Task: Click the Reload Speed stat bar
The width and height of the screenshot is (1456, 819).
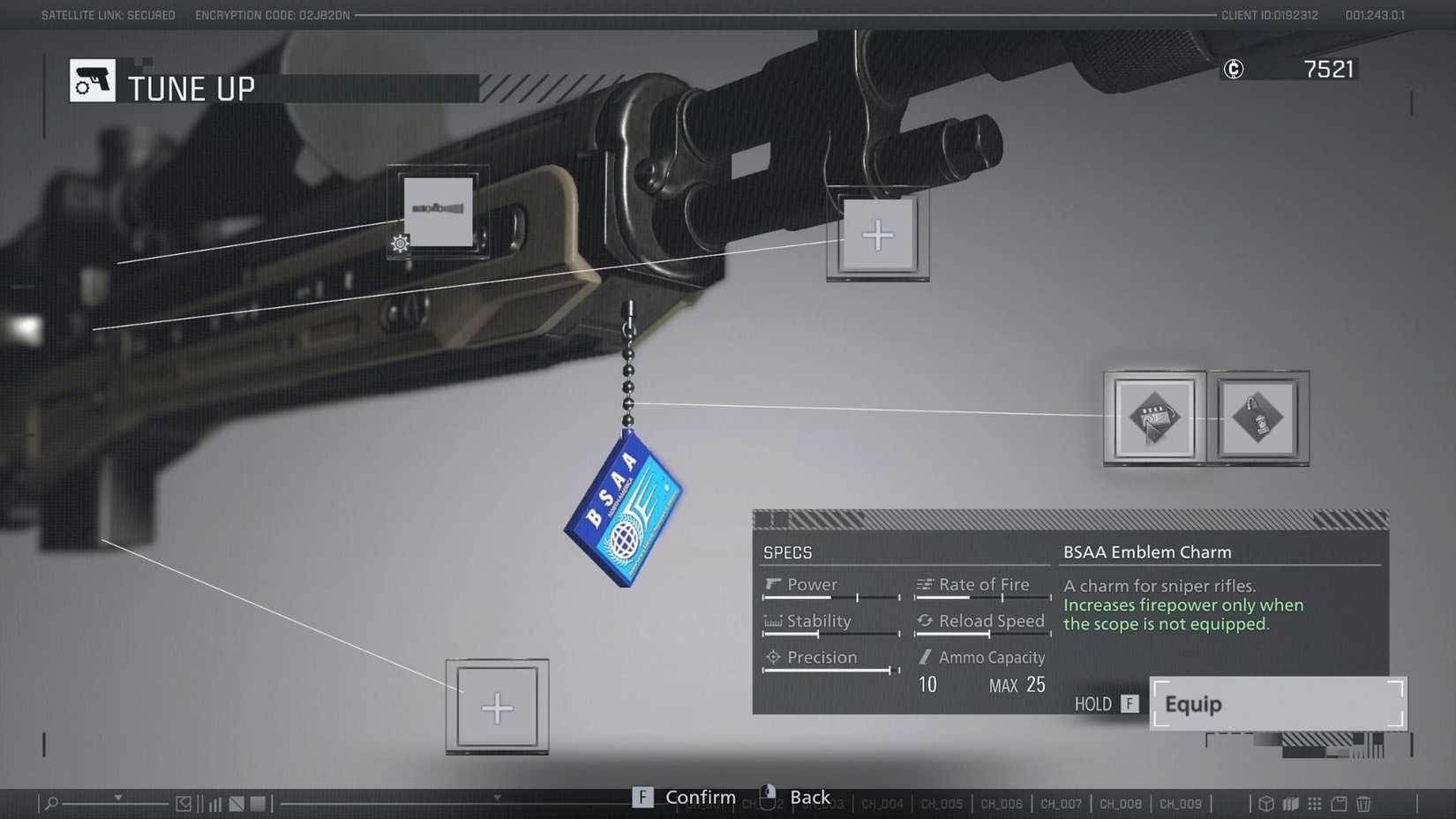Action: 982,635
